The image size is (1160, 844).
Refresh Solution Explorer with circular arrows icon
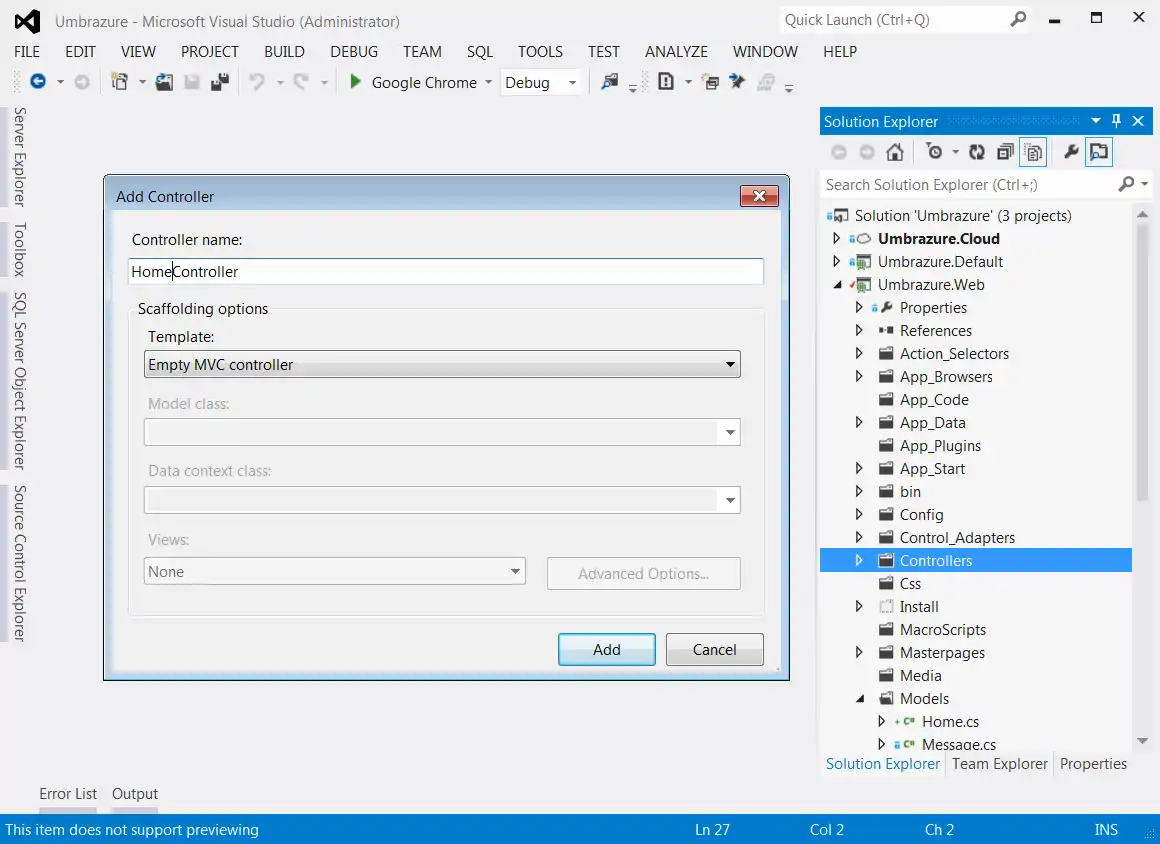[977, 152]
